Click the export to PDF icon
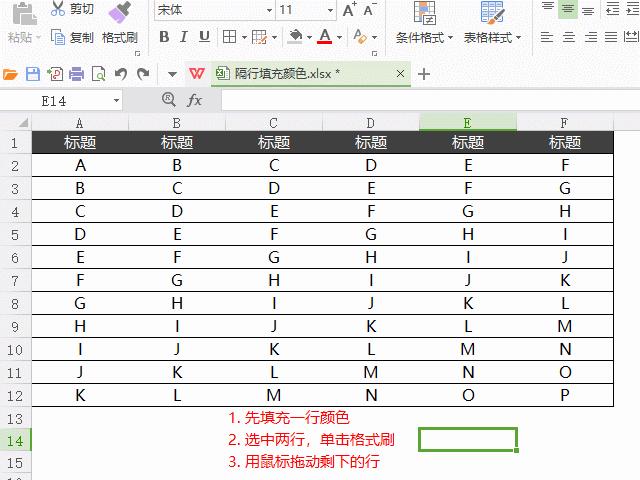Viewport: 640px width, 480px height. (x=55, y=74)
